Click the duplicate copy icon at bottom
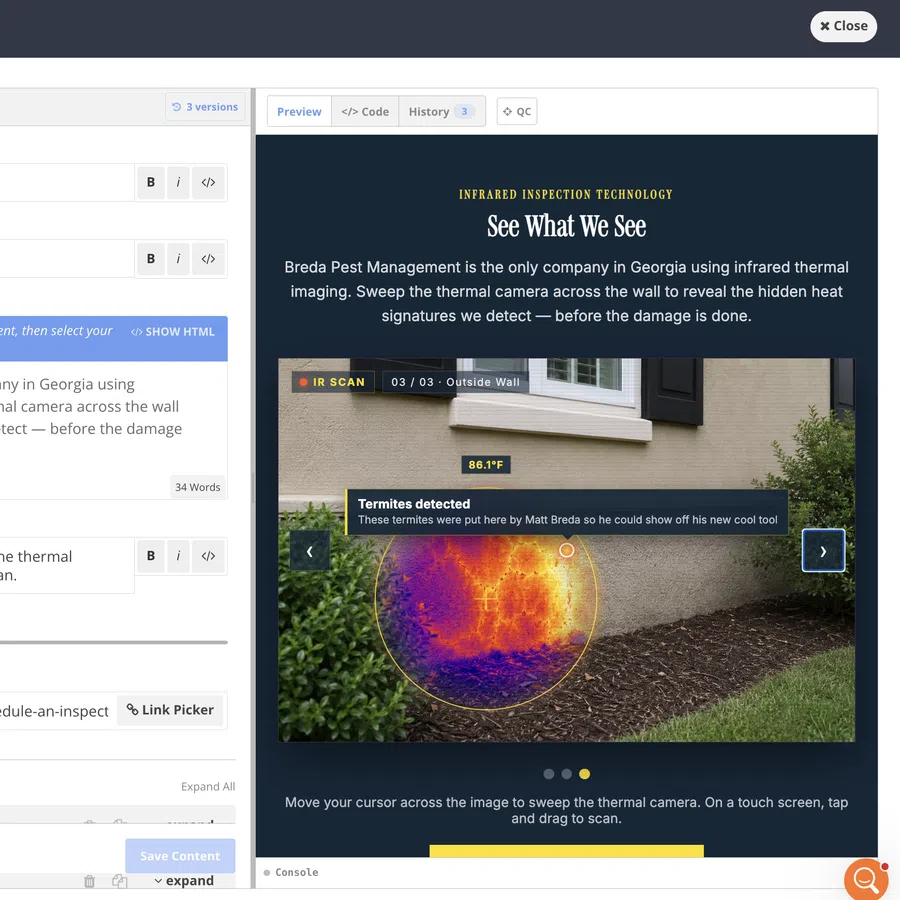 119,881
